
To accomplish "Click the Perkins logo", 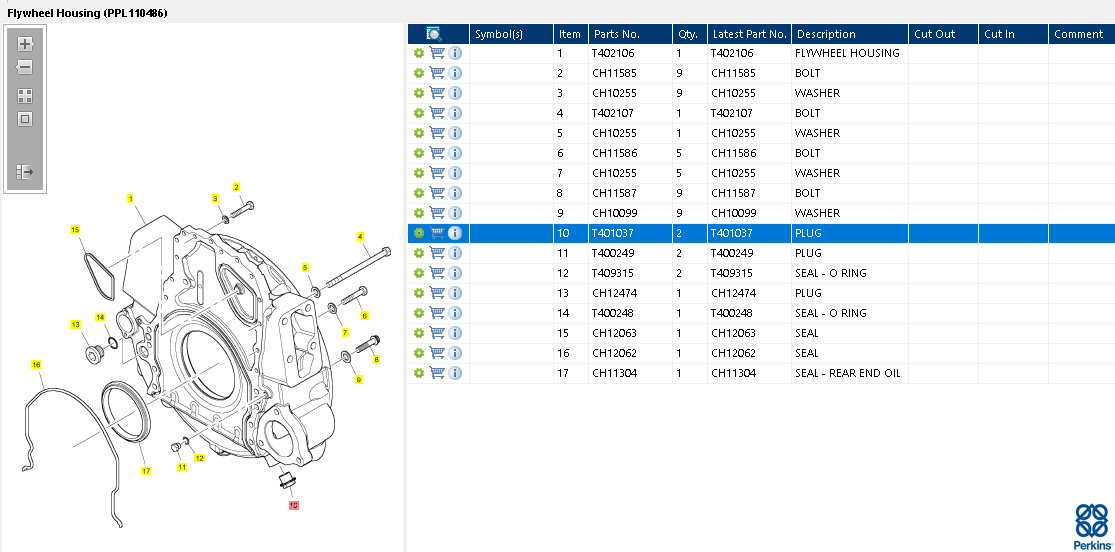I will [x=1091, y=525].
